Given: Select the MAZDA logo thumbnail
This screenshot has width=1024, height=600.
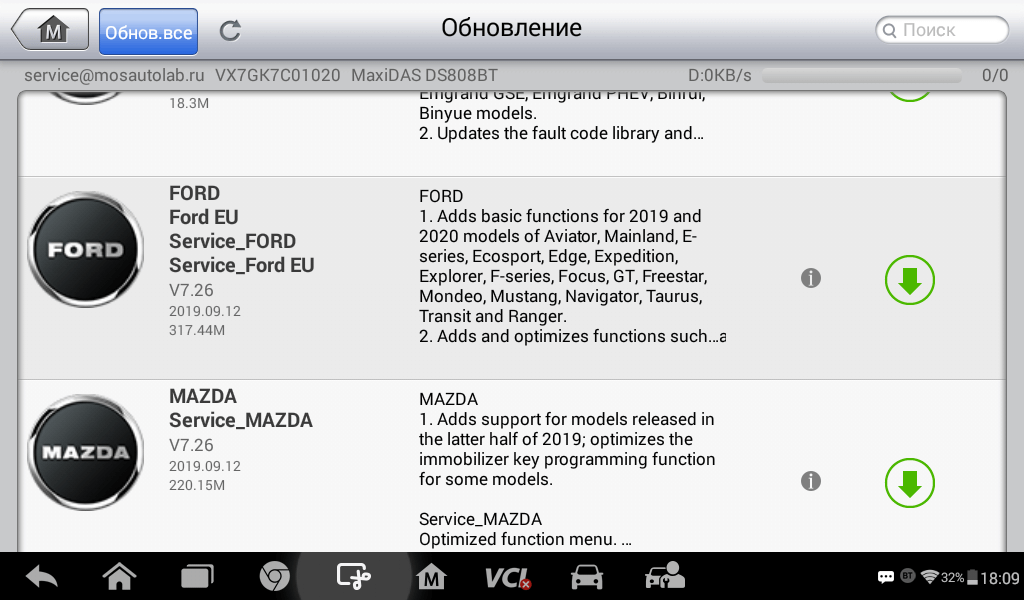Looking at the screenshot, I should click(86, 452).
